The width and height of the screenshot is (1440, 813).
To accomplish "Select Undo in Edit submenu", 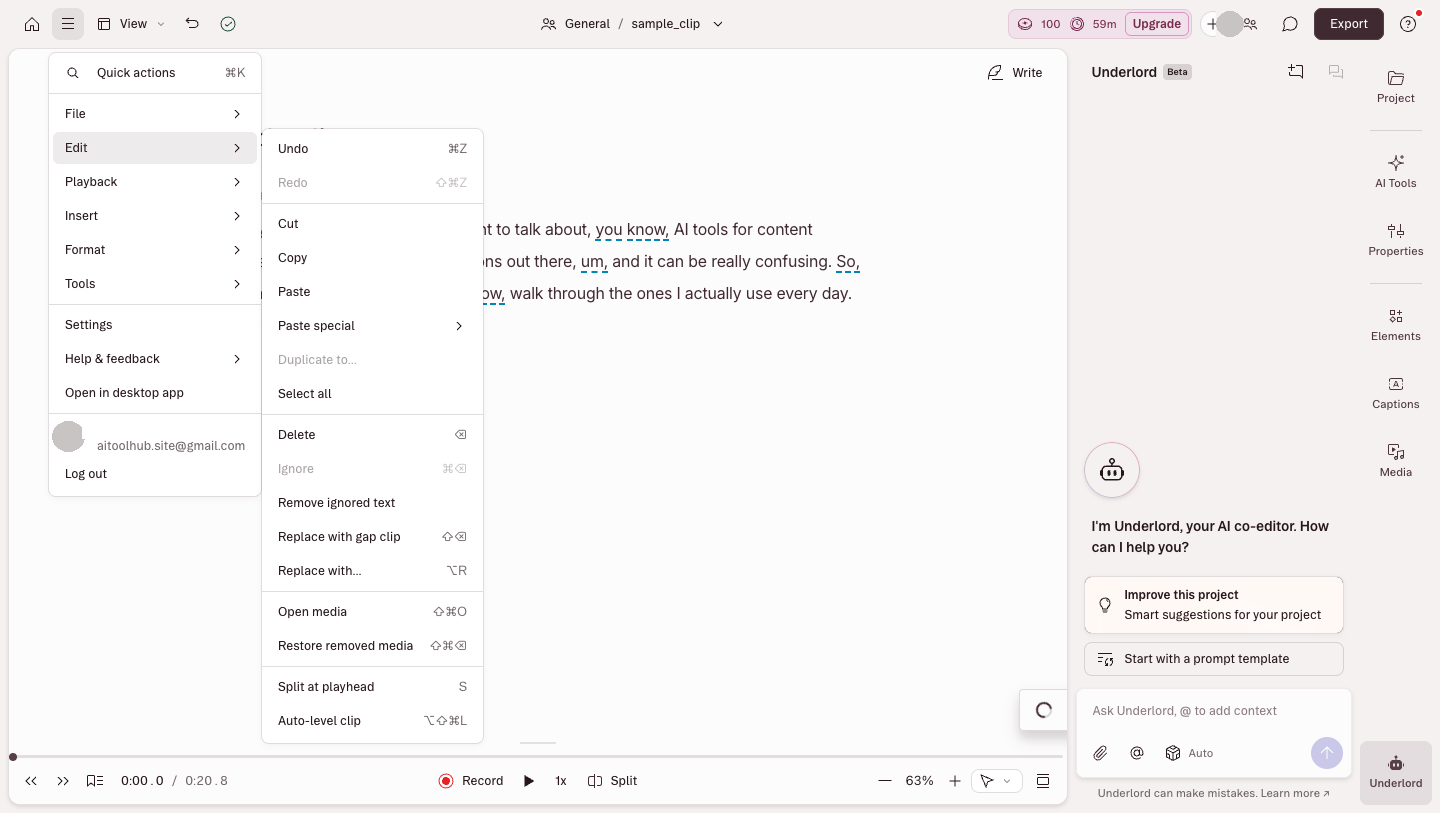I will [x=372, y=149].
